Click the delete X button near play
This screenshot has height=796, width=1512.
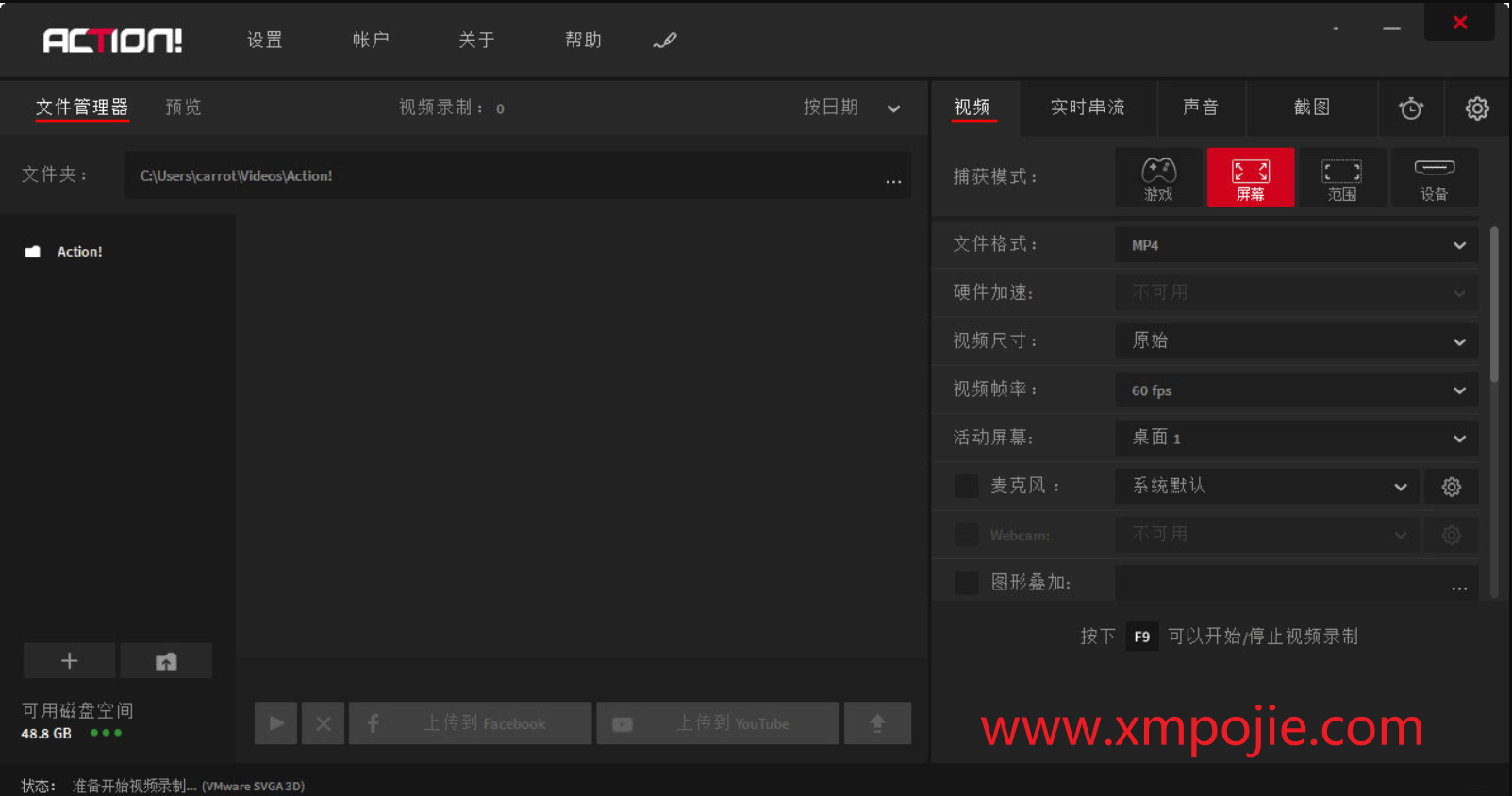pos(324,723)
